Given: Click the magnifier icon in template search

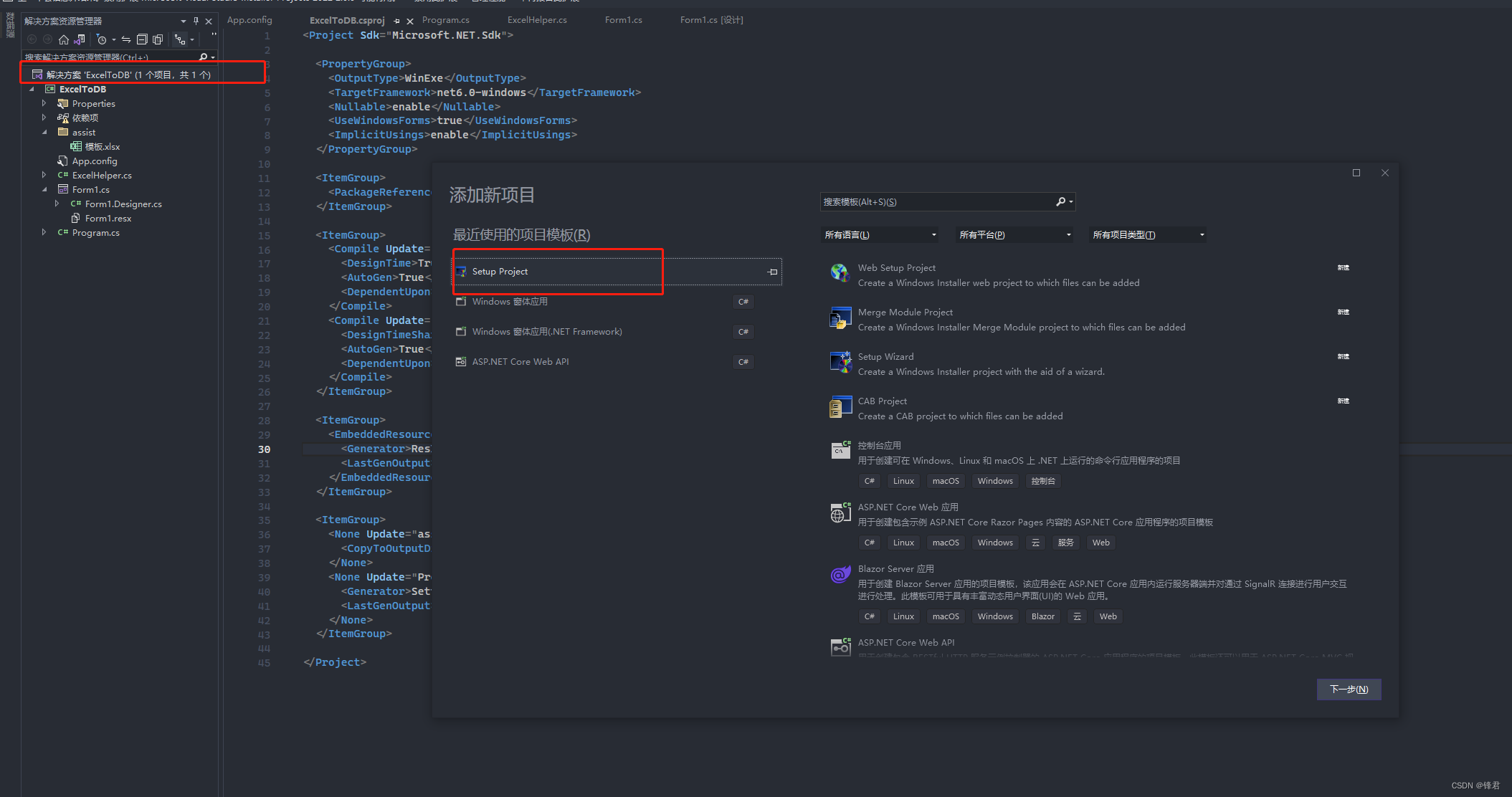Looking at the screenshot, I should (1061, 202).
